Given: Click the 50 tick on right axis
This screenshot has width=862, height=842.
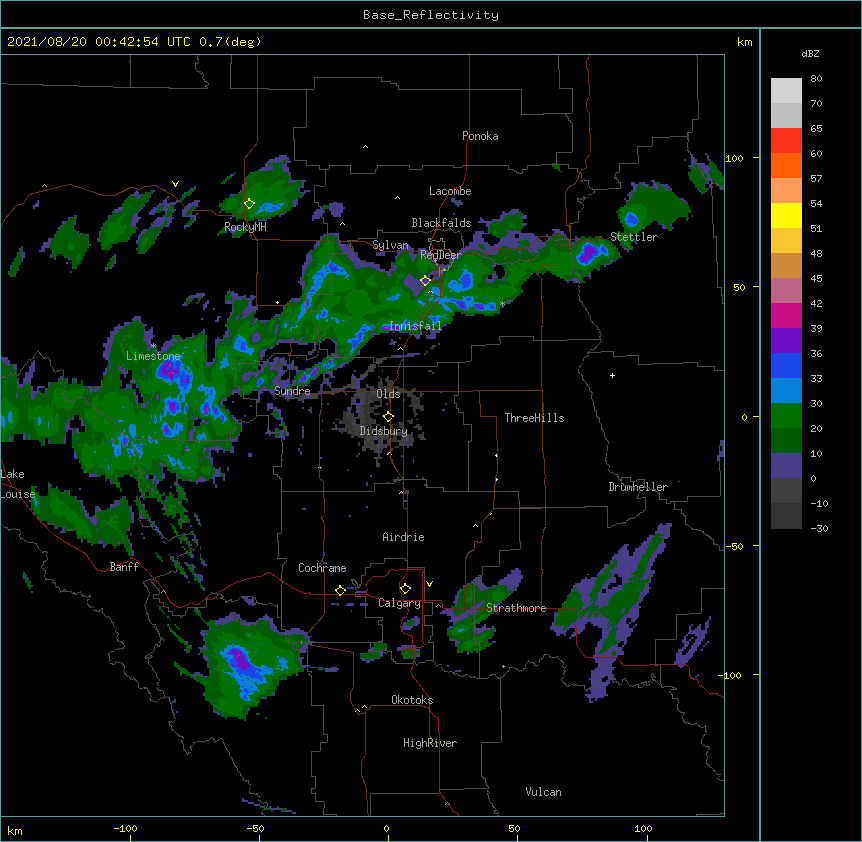Looking at the screenshot, I should [x=739, y=287].
